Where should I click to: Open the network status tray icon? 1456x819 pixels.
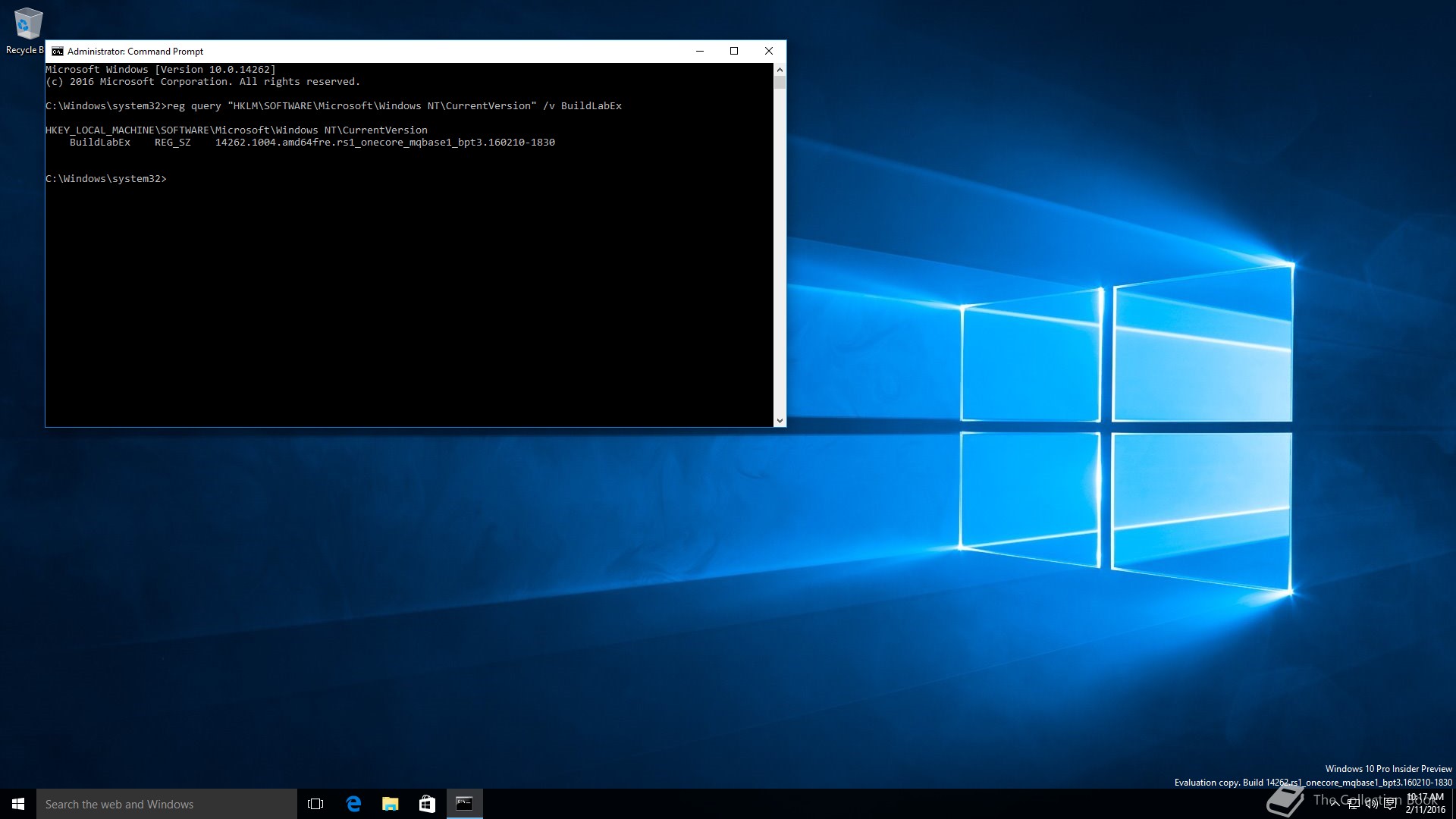coord(1354,804)
